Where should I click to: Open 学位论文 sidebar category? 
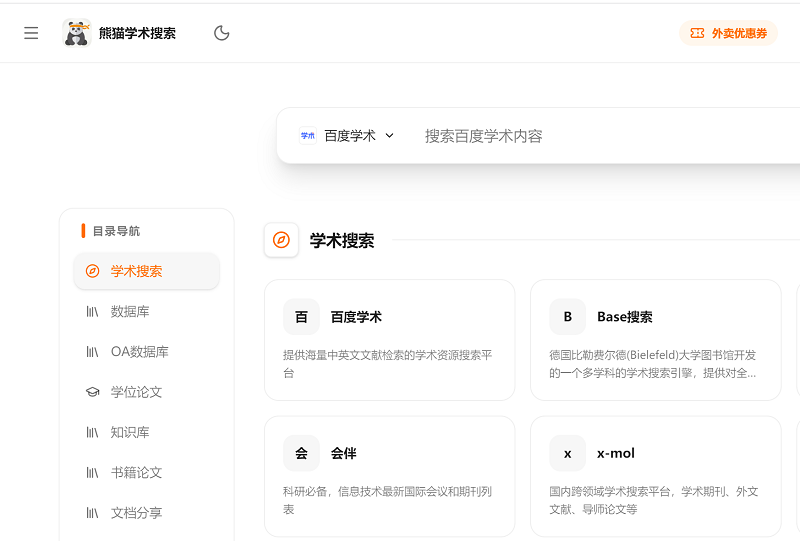pyautogui.click(x=146, y=392)
